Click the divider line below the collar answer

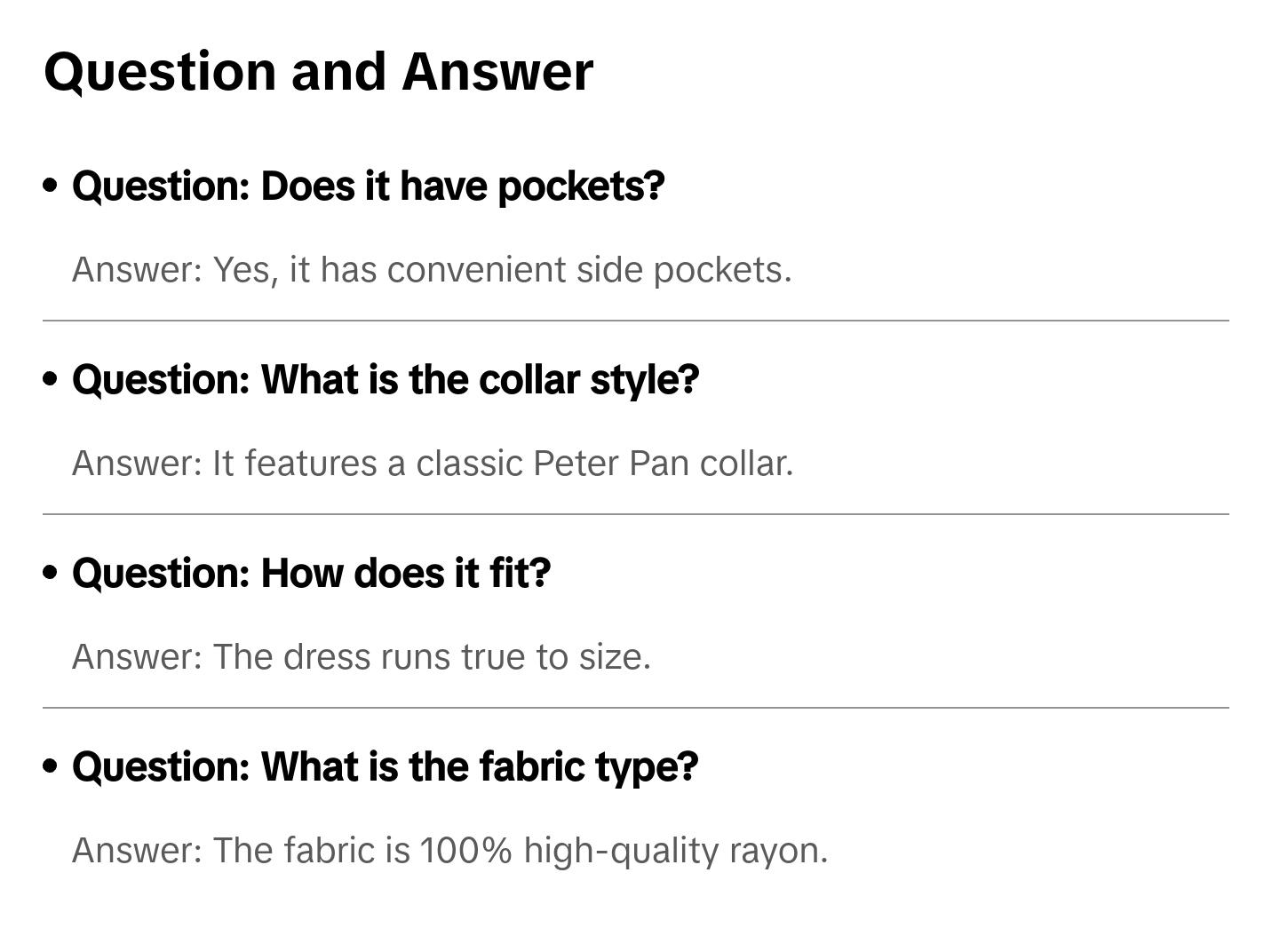click(636, 514)
